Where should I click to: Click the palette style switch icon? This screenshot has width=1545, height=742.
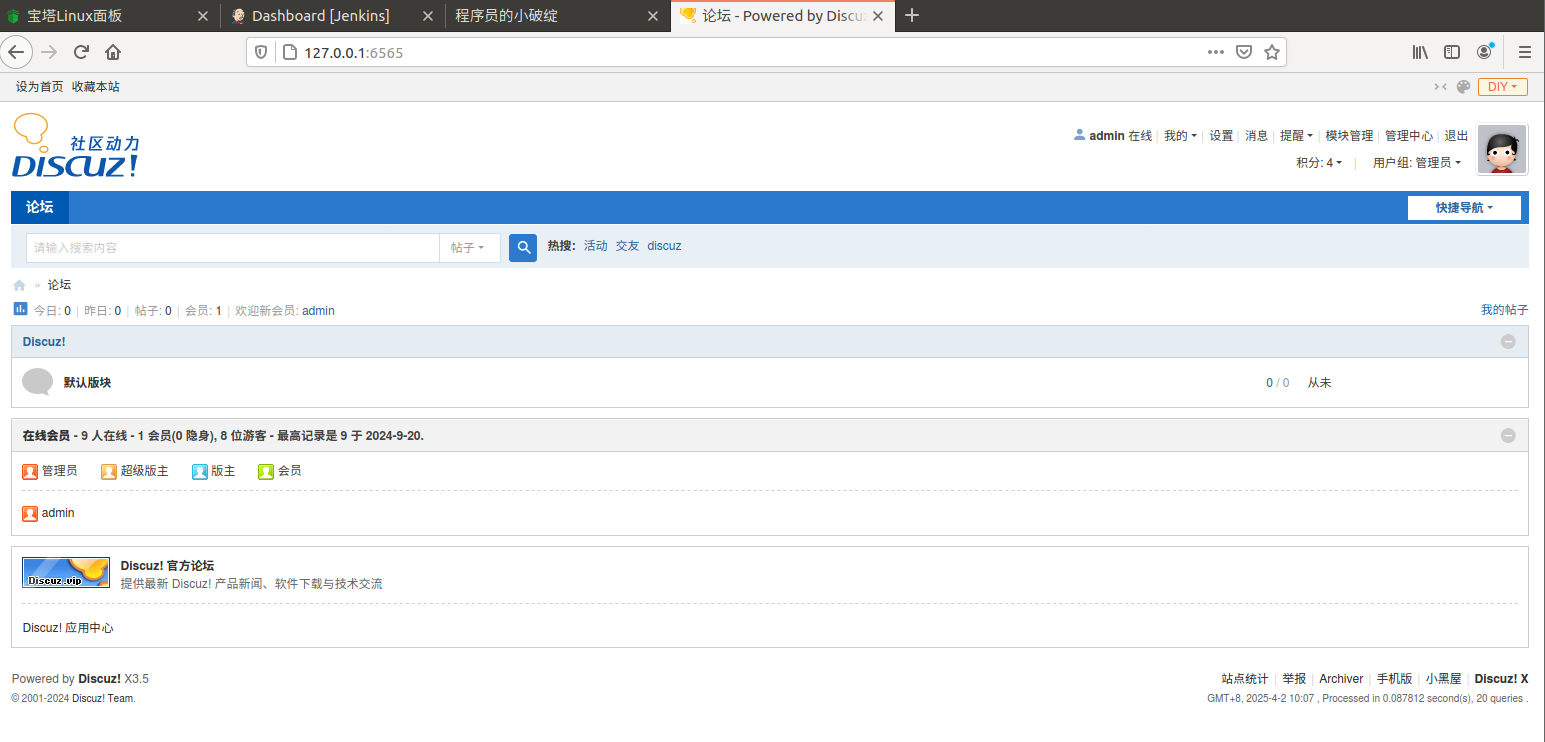pyautogui.click(x=1463, y=87)
